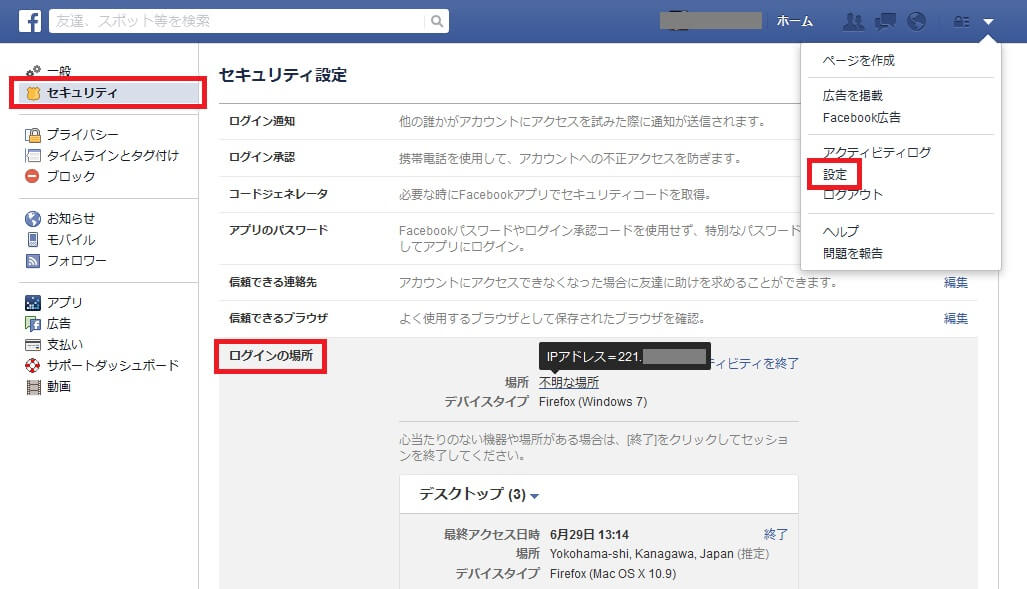Open サポートダッシュボード in sidebar
Image resolution: width=1027 pixels, height=589 pixels.
(113, 366)
